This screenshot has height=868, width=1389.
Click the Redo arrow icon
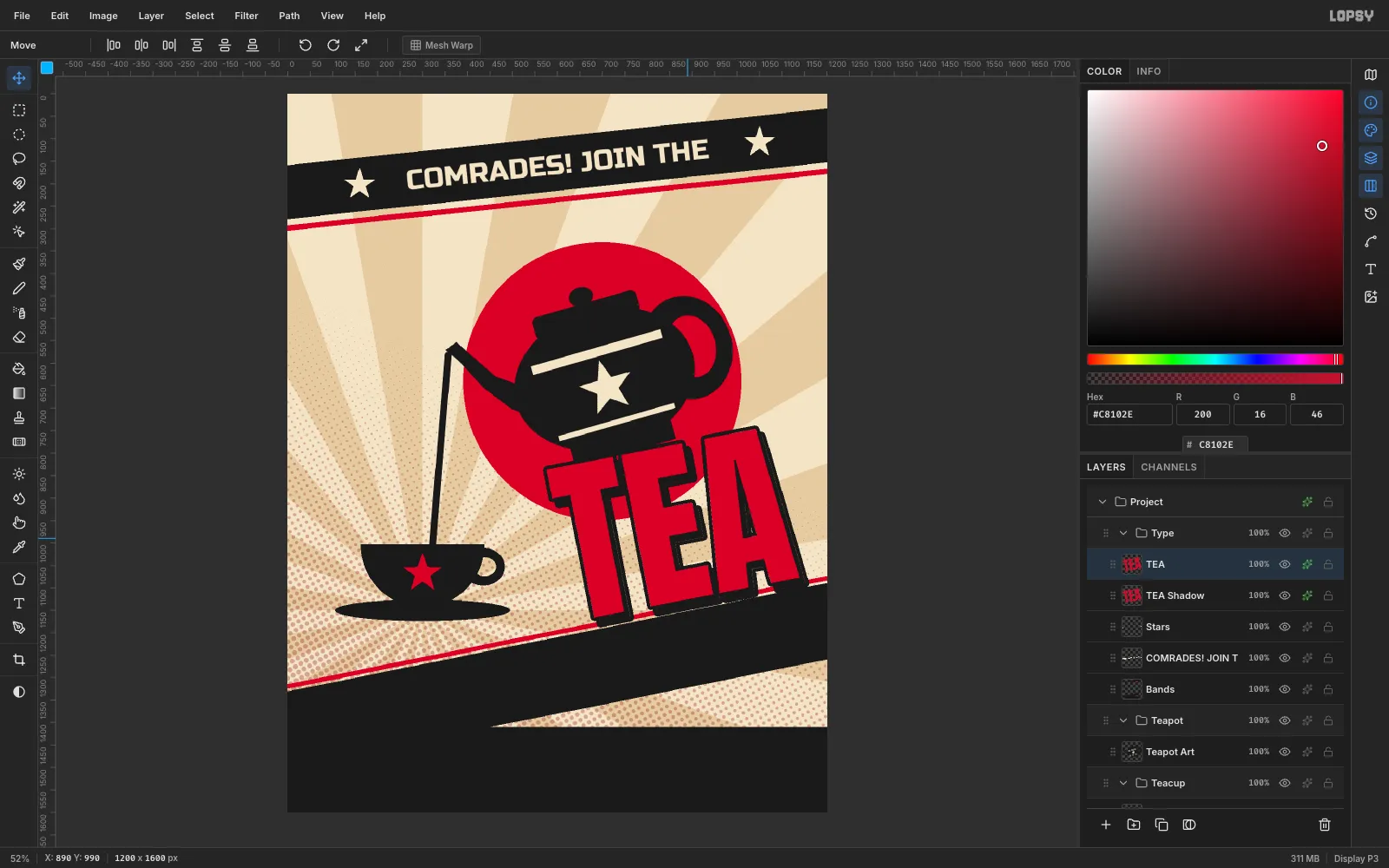(x=333, y=45)
